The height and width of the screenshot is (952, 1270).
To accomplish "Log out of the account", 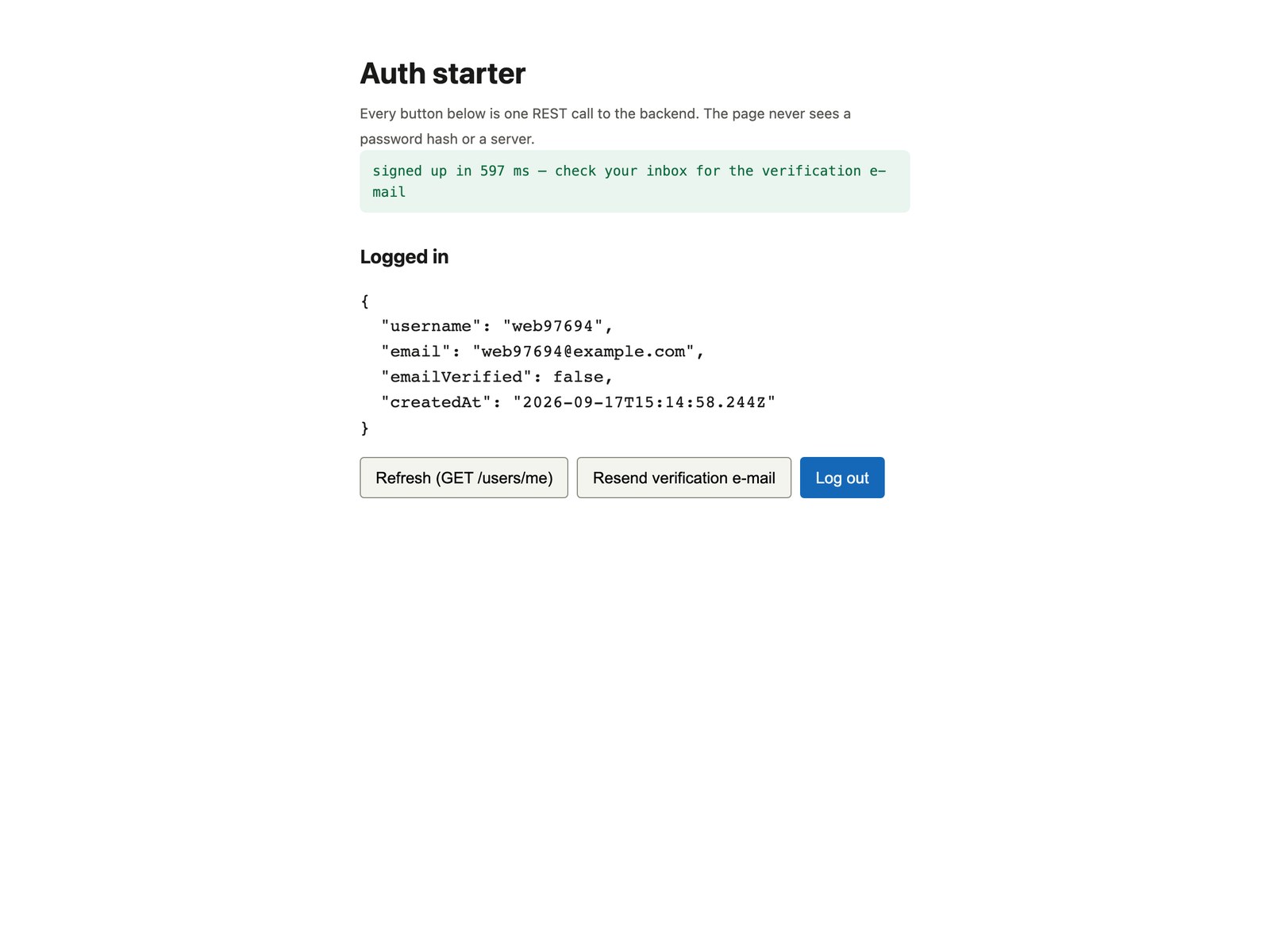I will coord(842,478).
